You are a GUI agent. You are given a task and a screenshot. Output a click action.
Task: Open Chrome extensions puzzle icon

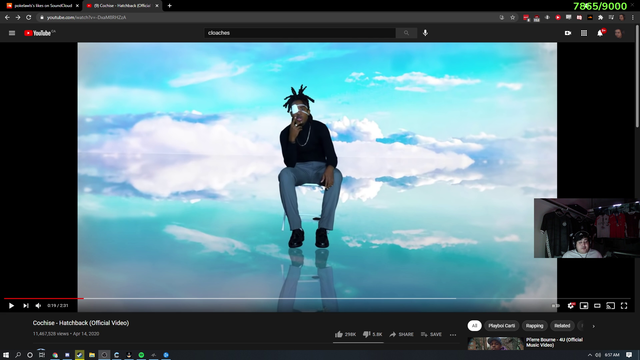pos(600,18)
